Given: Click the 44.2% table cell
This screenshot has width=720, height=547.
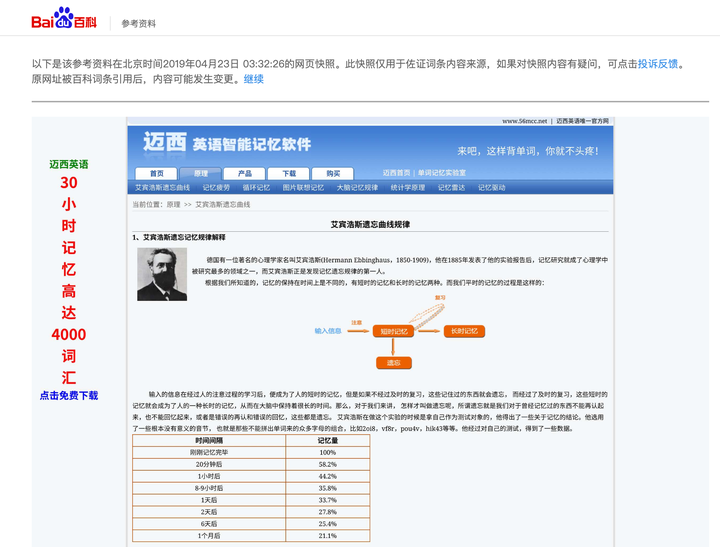Looking at the screenshot, I should pos(328,476).
